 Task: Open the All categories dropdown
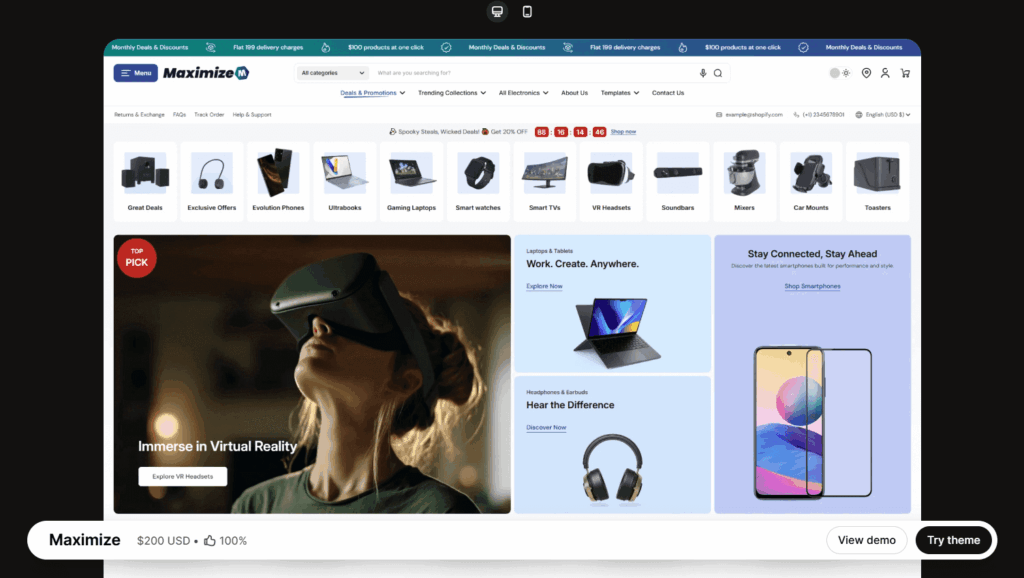pyautogui.click(x=333, y=73)
